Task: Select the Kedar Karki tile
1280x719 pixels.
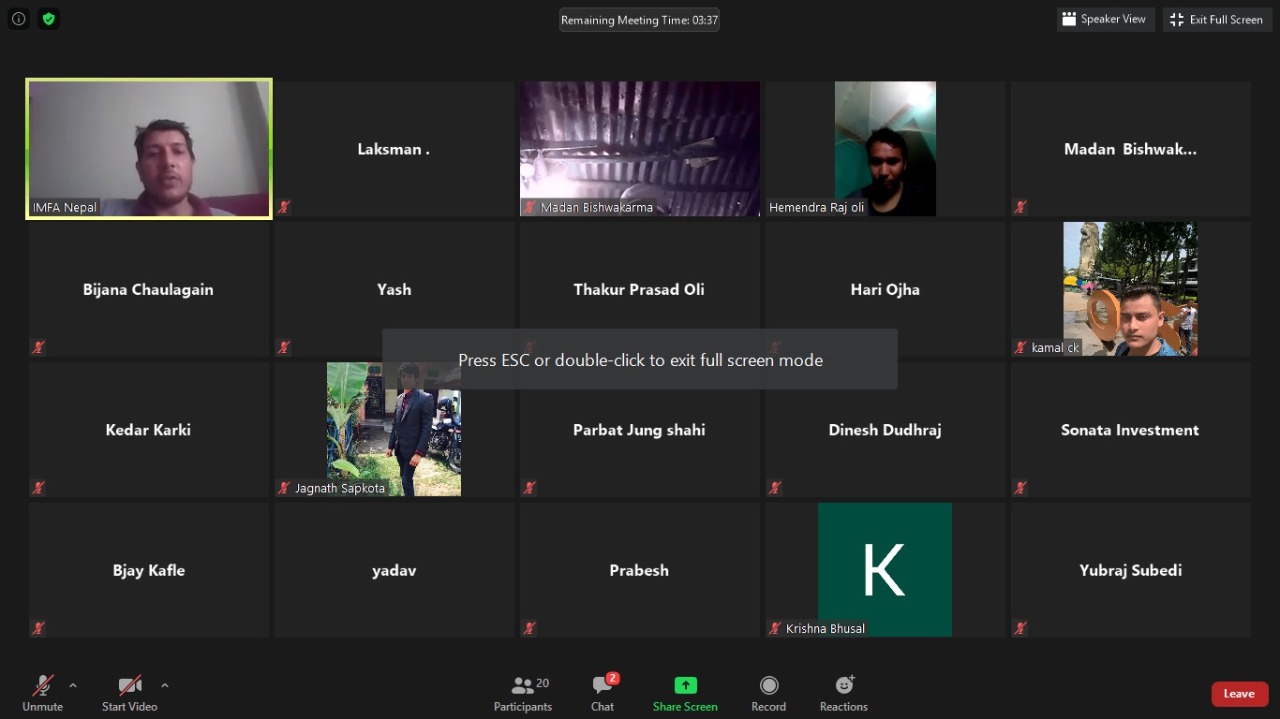Action: (x=149, y=429)
